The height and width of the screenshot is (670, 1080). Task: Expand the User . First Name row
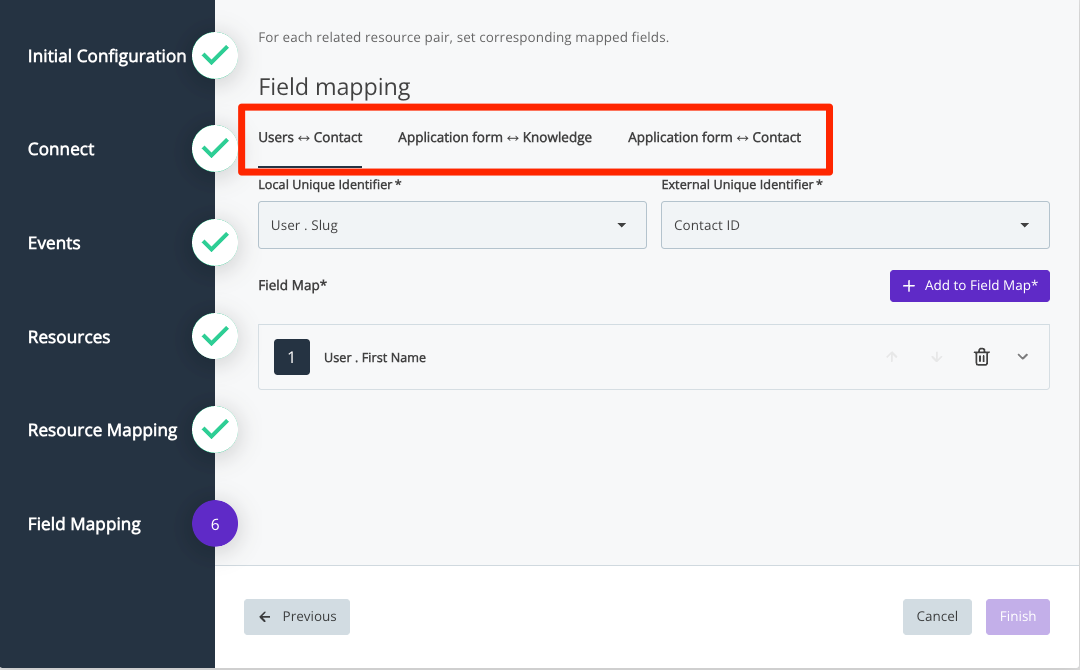pos(1022,357)
